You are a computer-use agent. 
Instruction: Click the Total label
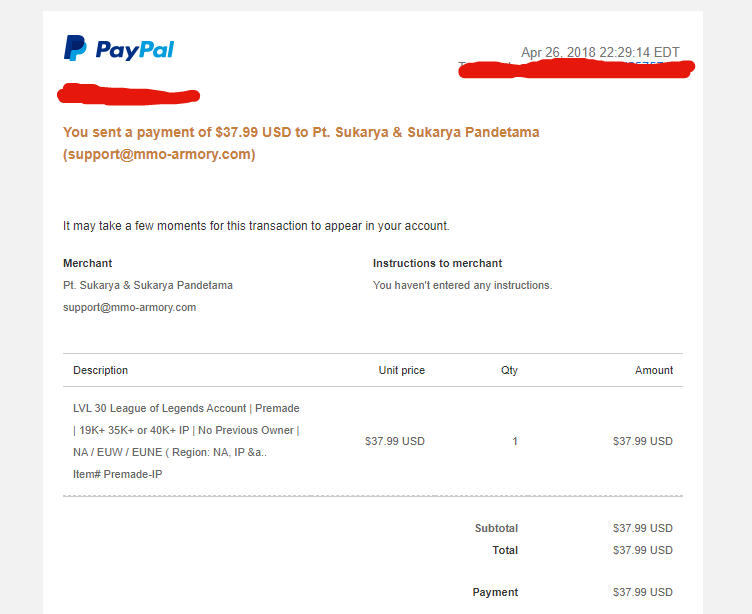505,550
